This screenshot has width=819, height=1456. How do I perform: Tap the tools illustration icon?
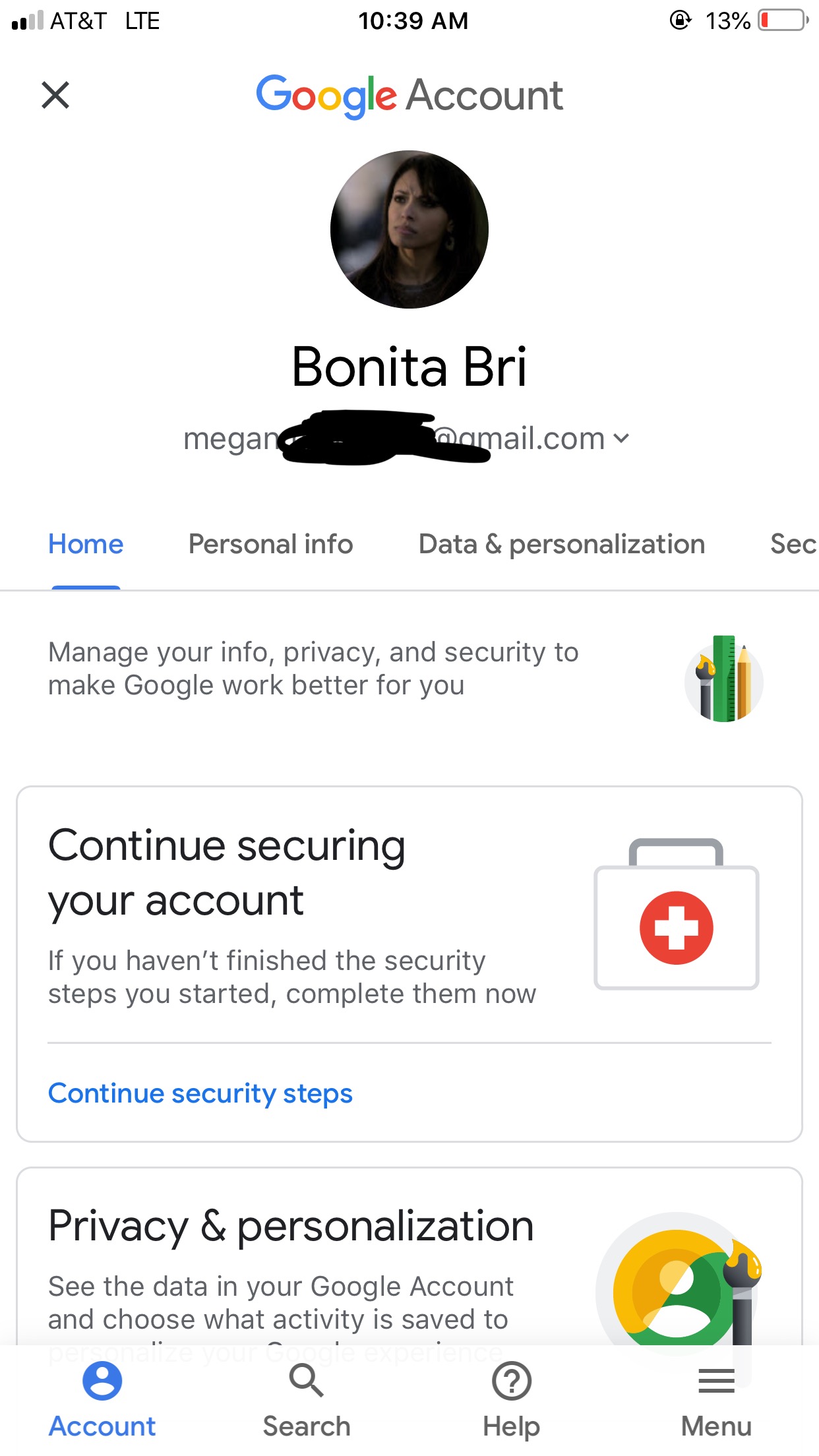tap(723, 679)
